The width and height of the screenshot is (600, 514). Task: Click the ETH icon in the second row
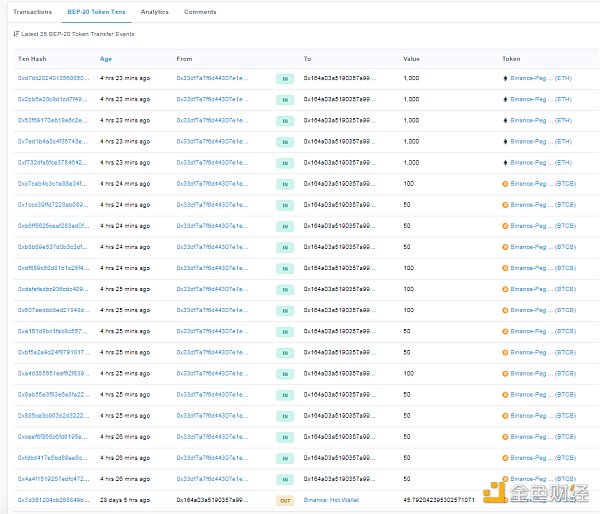(505, 99)
